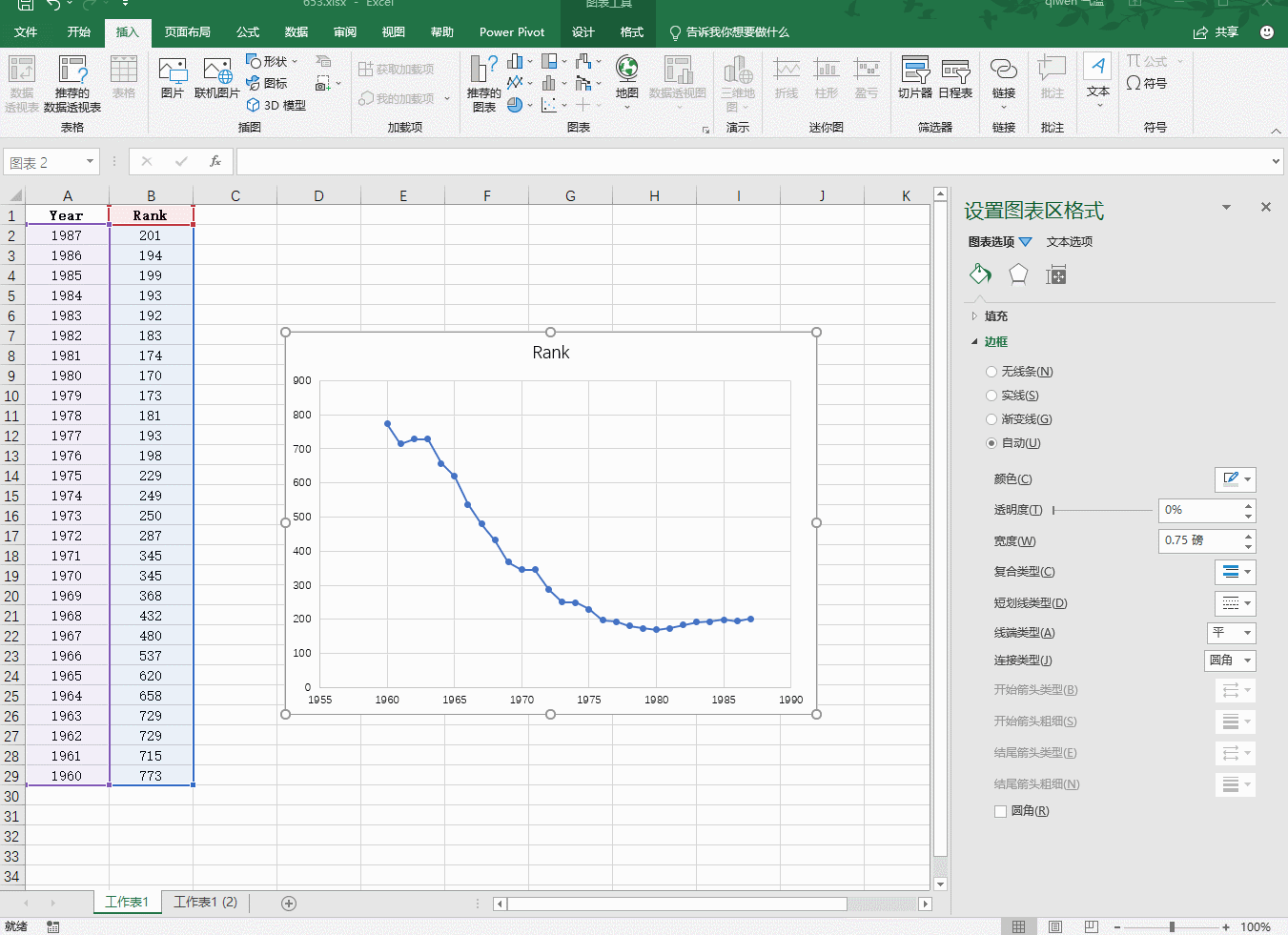Select the 无线条 border option
This screenshot has height=935, width=1288.
992,371
